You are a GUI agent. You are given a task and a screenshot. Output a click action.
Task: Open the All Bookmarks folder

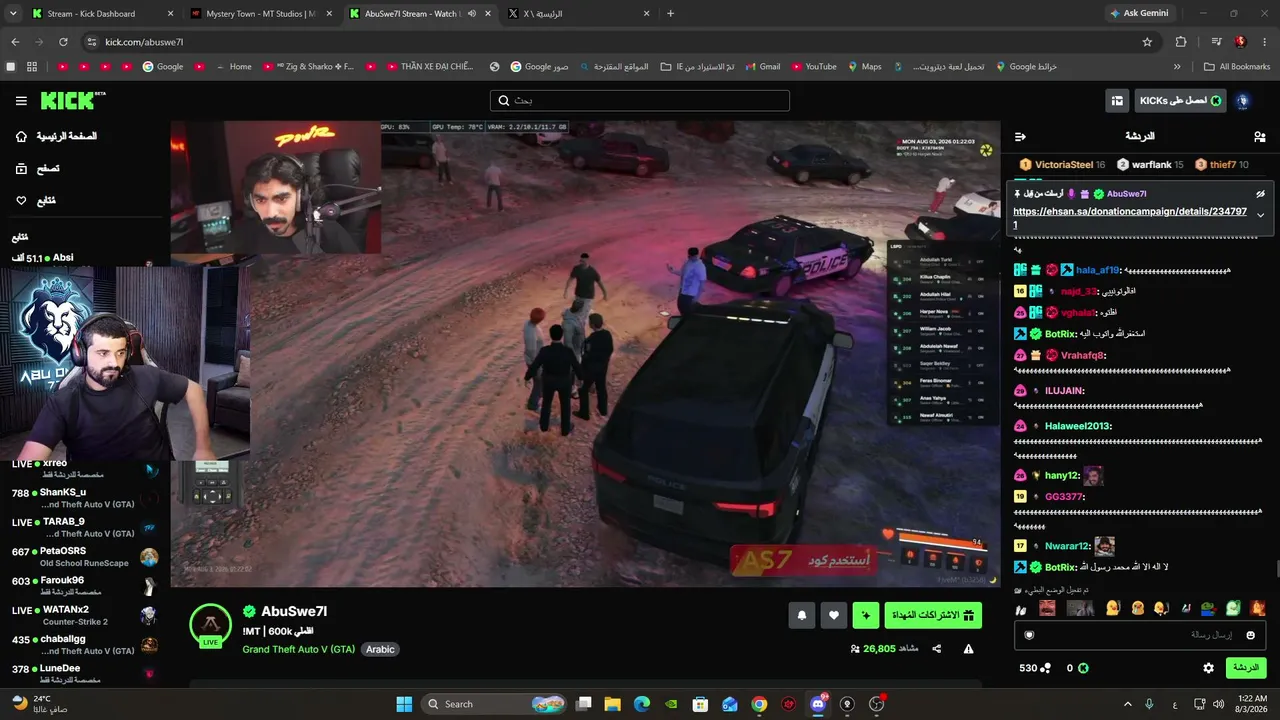(x=1237, y=67)
